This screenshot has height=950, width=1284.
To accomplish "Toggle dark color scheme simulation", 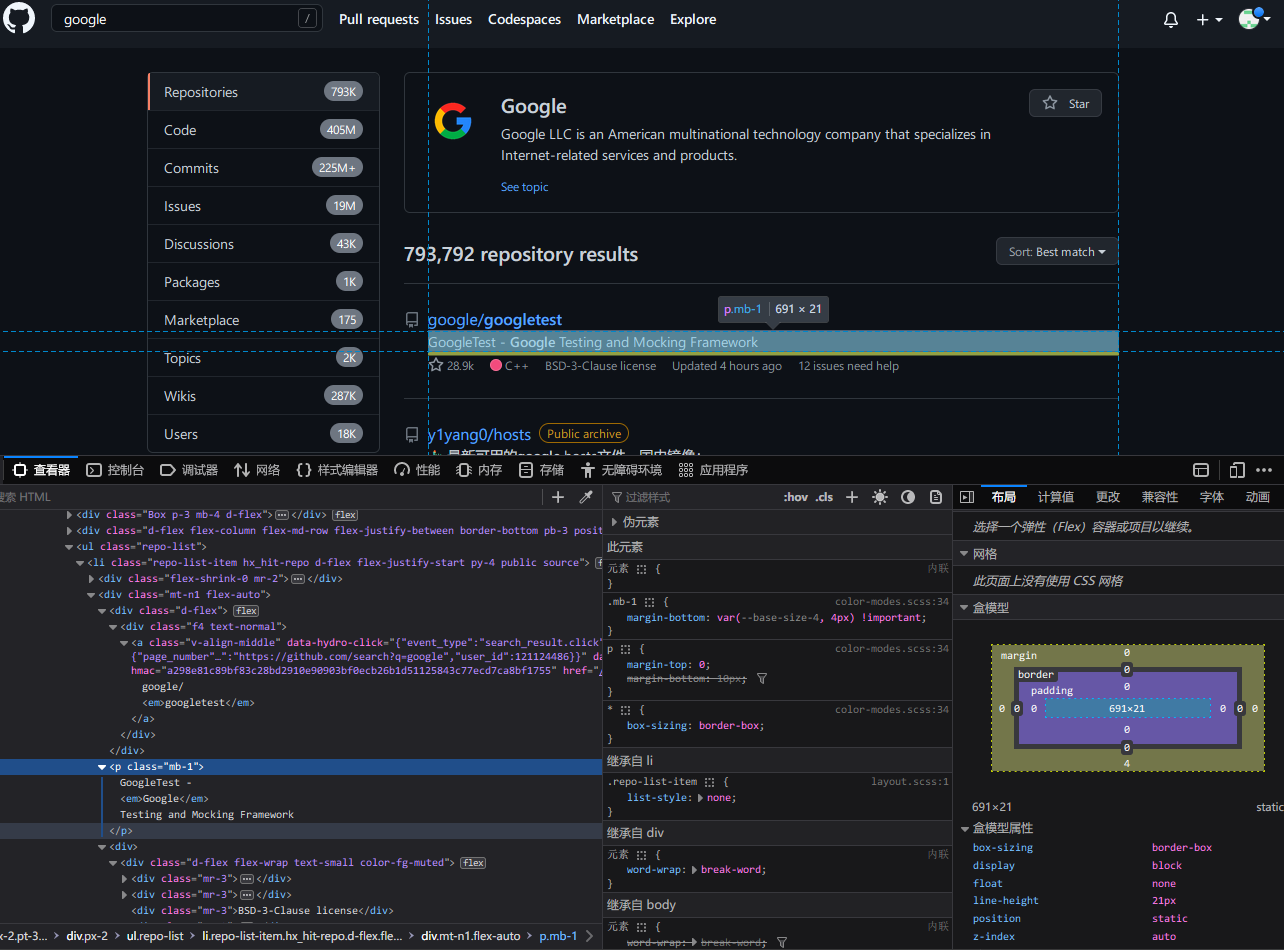I will point(908,497).
